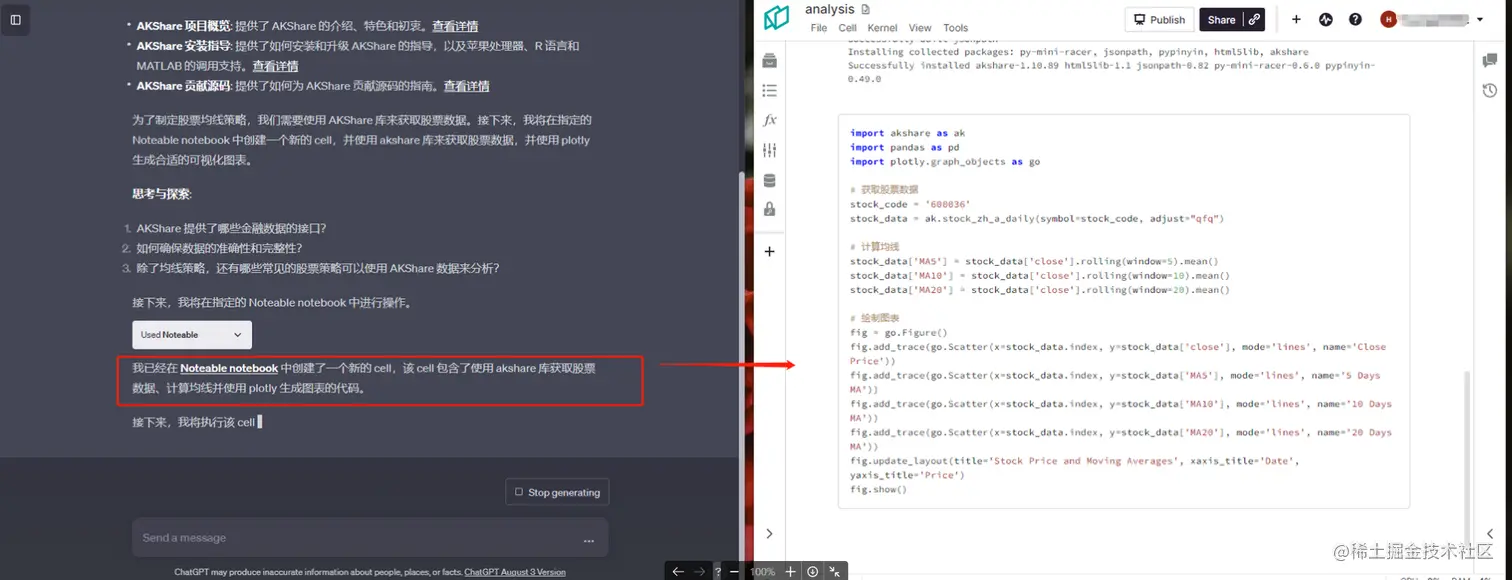The height and width of the screenshot is (580, 1512).
Task: Open the kernel activity pulse icon
Action: [1326, 19]
